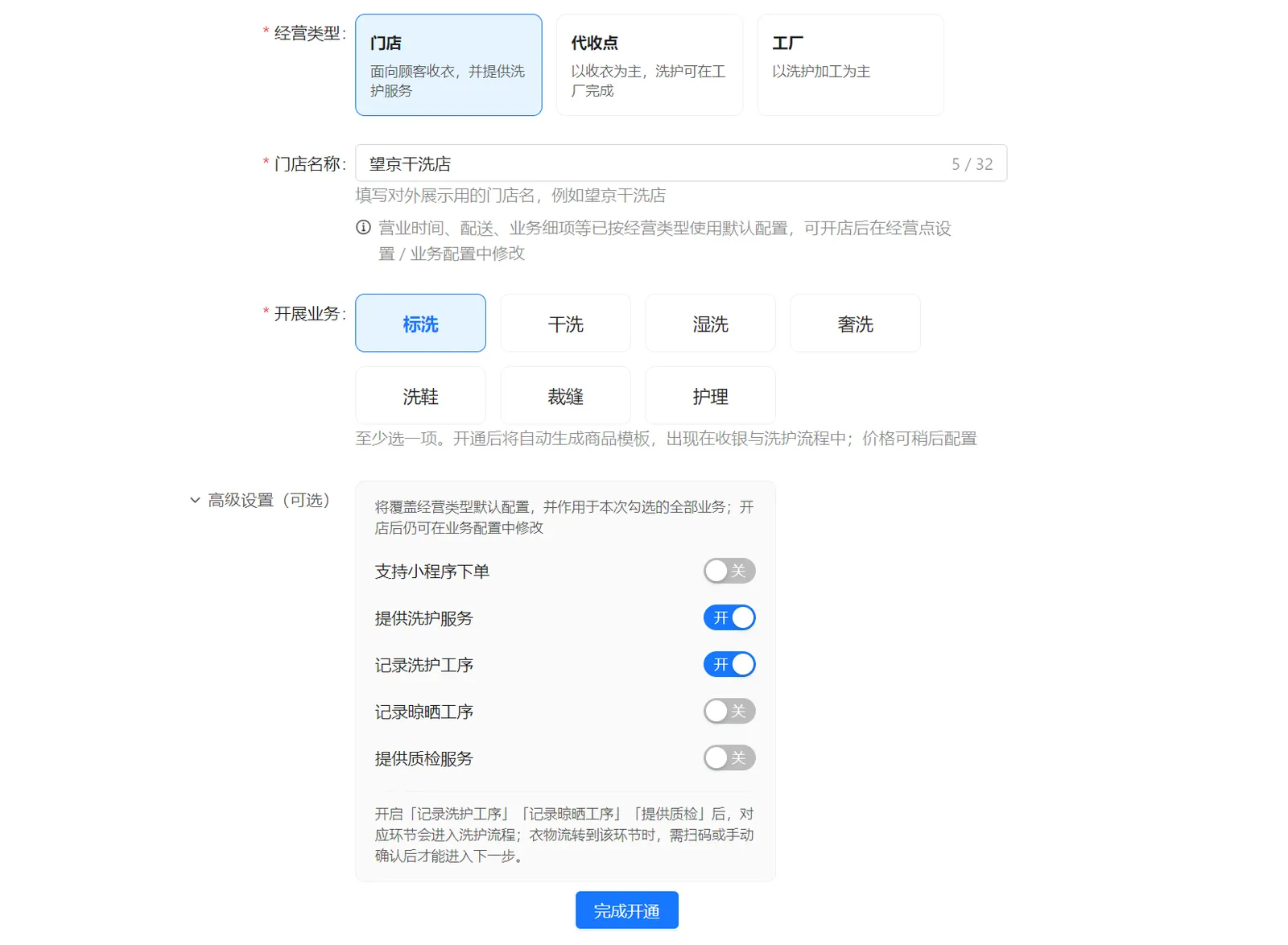Click the info icon before 营业时间 notice
Image resolution: width=1288 pixels, height=945 pixels.
pyautogui.click(x=364, y=228)
